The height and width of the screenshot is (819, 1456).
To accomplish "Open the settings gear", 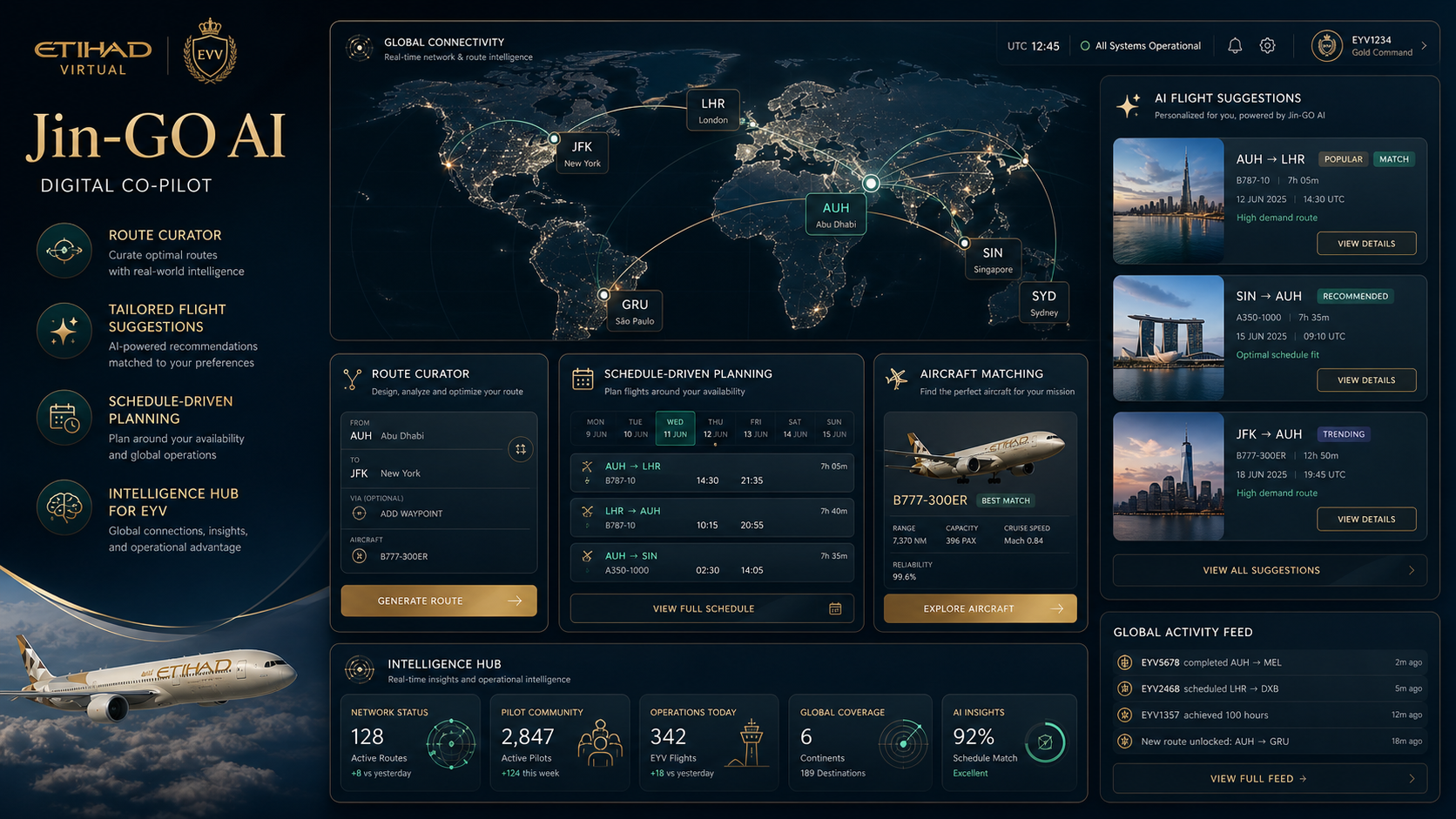I will tap(1268, 46).
